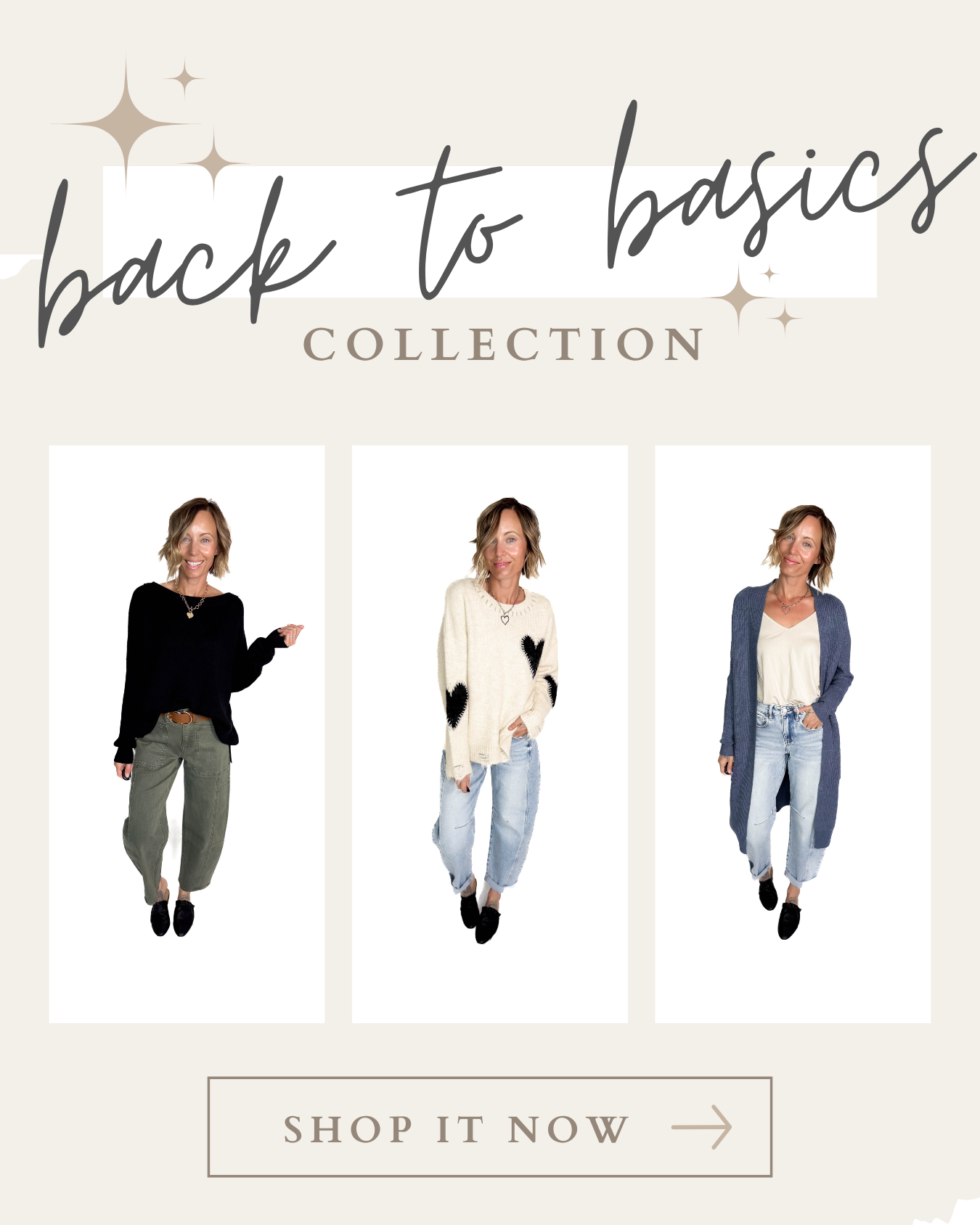The width and height of the screenshot is (980, 1225).
Task: Click the large sparkle star at top left
Action: (126, 125)
